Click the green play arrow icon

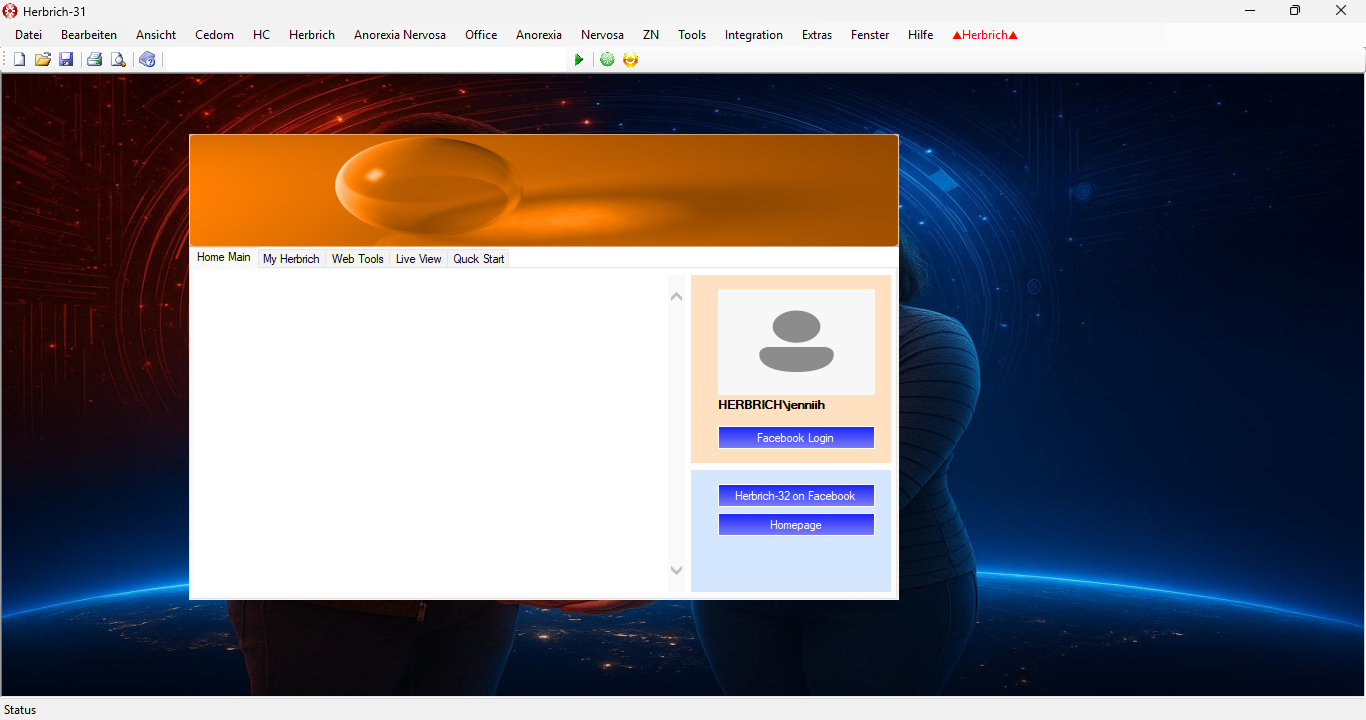coord(579,60)
